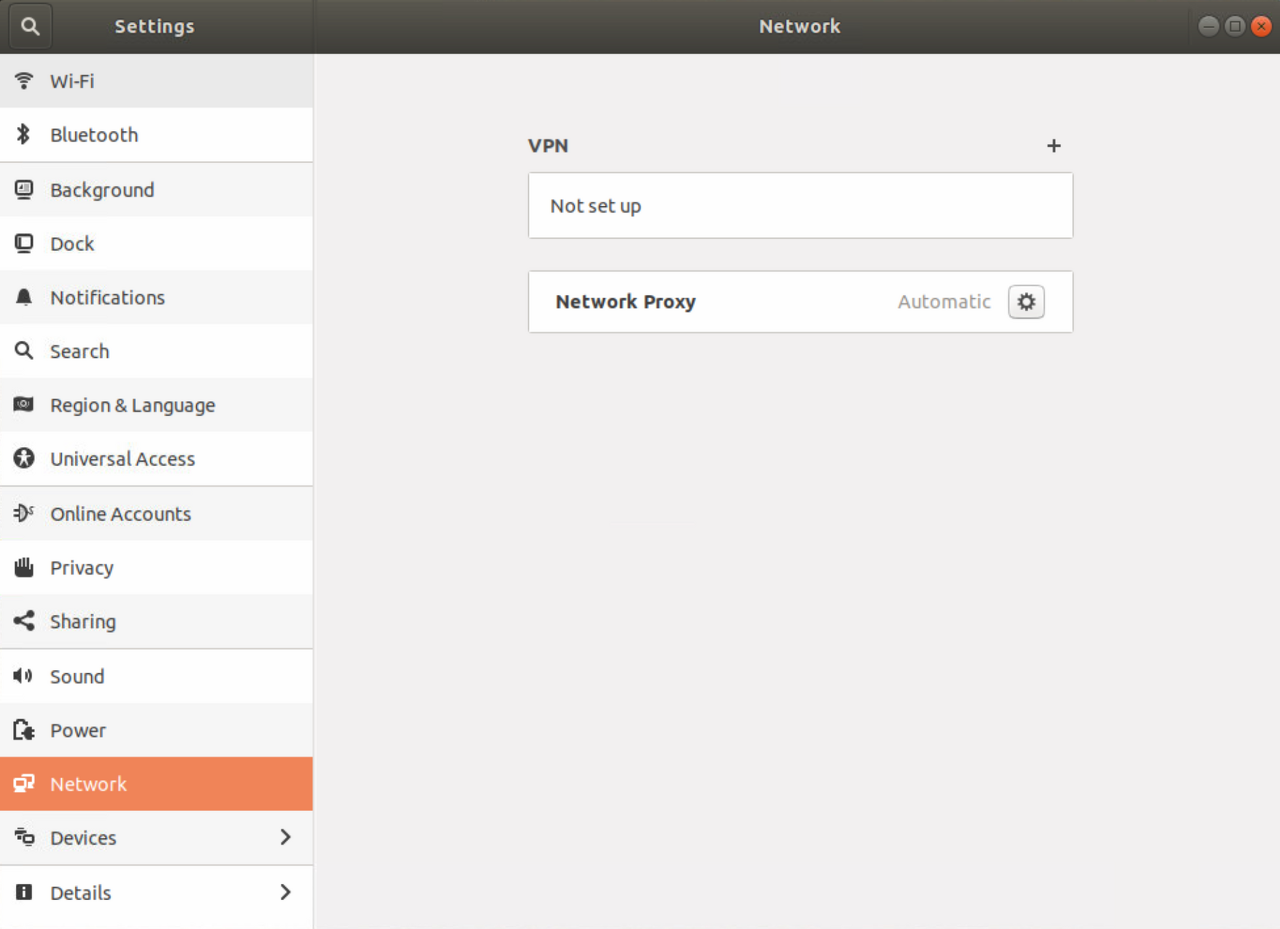Viewport: 1280px width, 929px height.
Task: Click the Universal Access person icon
Action: point(24,459)
